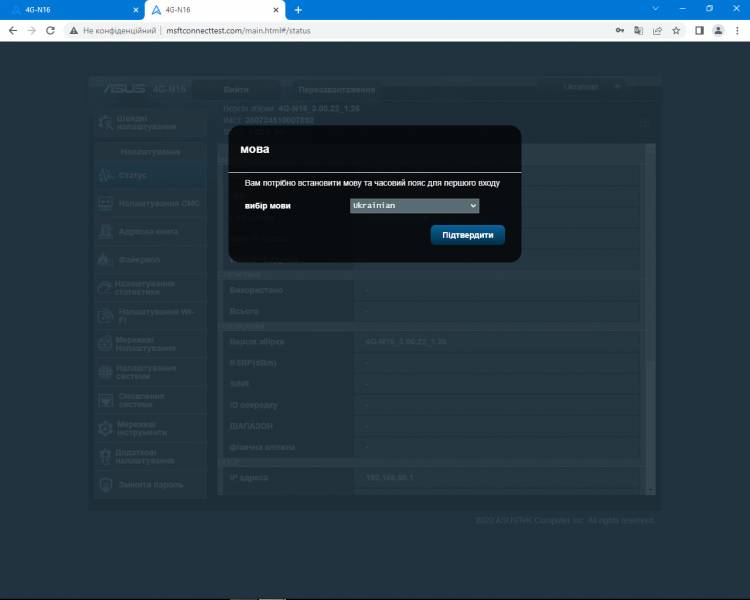
Task: Click the Всього row label
Action: [x=244, y=311]
